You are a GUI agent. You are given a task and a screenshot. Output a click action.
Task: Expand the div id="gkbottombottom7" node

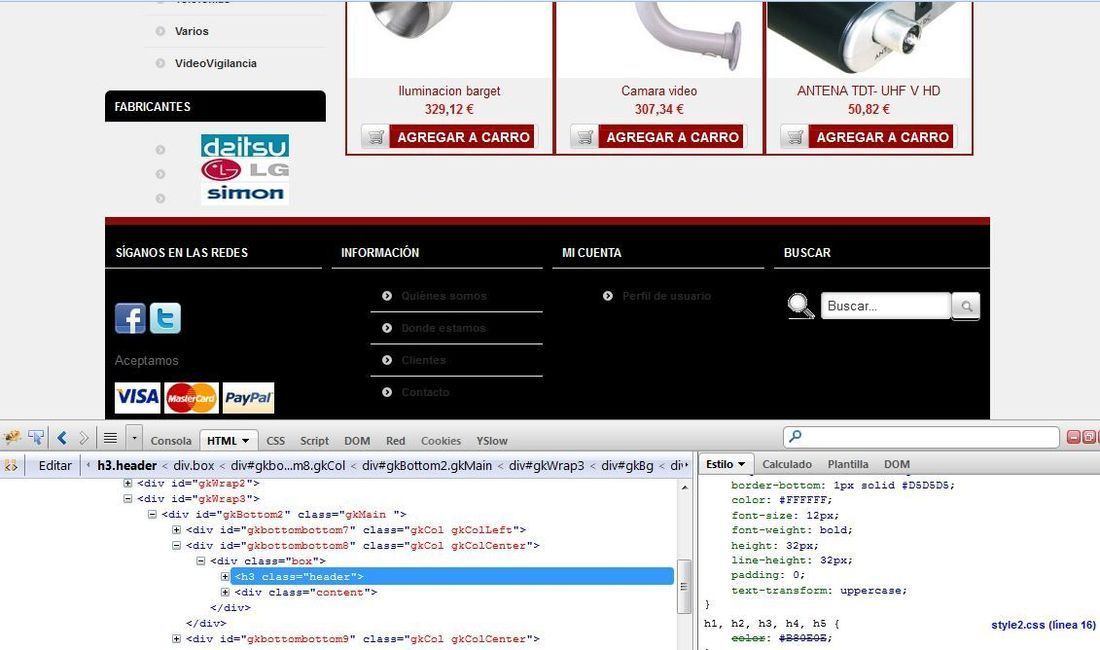click(x=176, y=529)
